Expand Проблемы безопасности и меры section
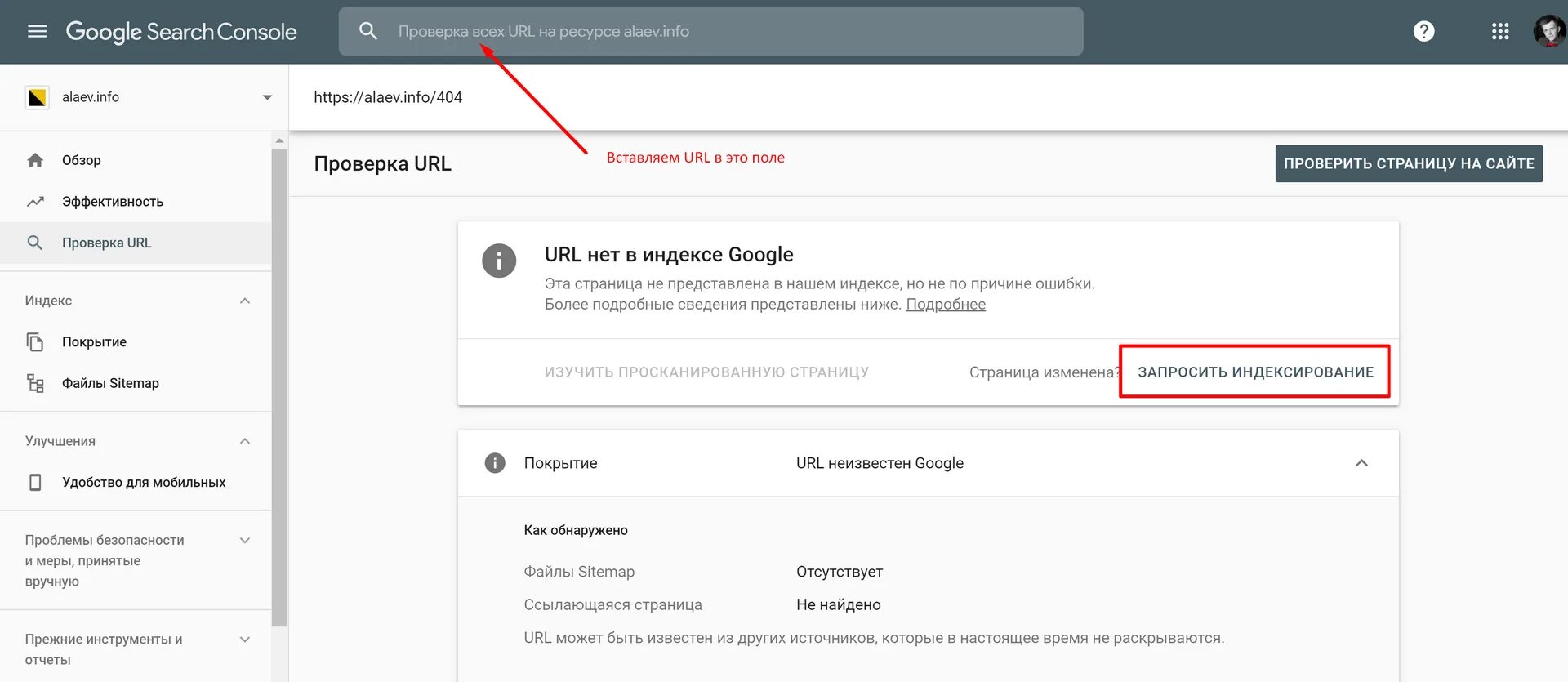Screen dimensions: 1568x682 [244, 540]
